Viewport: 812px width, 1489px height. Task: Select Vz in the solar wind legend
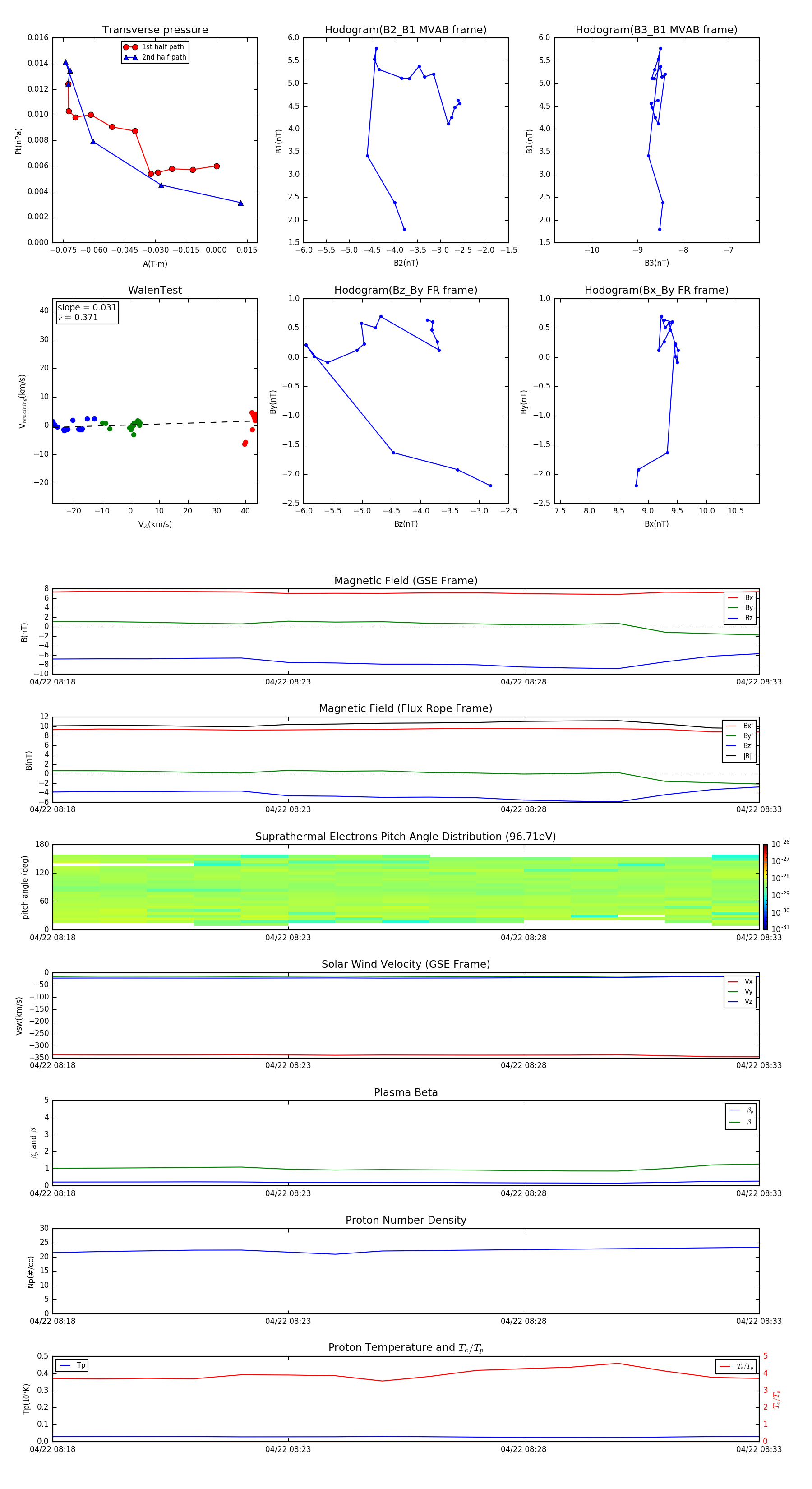click(x=740, y=1001)
